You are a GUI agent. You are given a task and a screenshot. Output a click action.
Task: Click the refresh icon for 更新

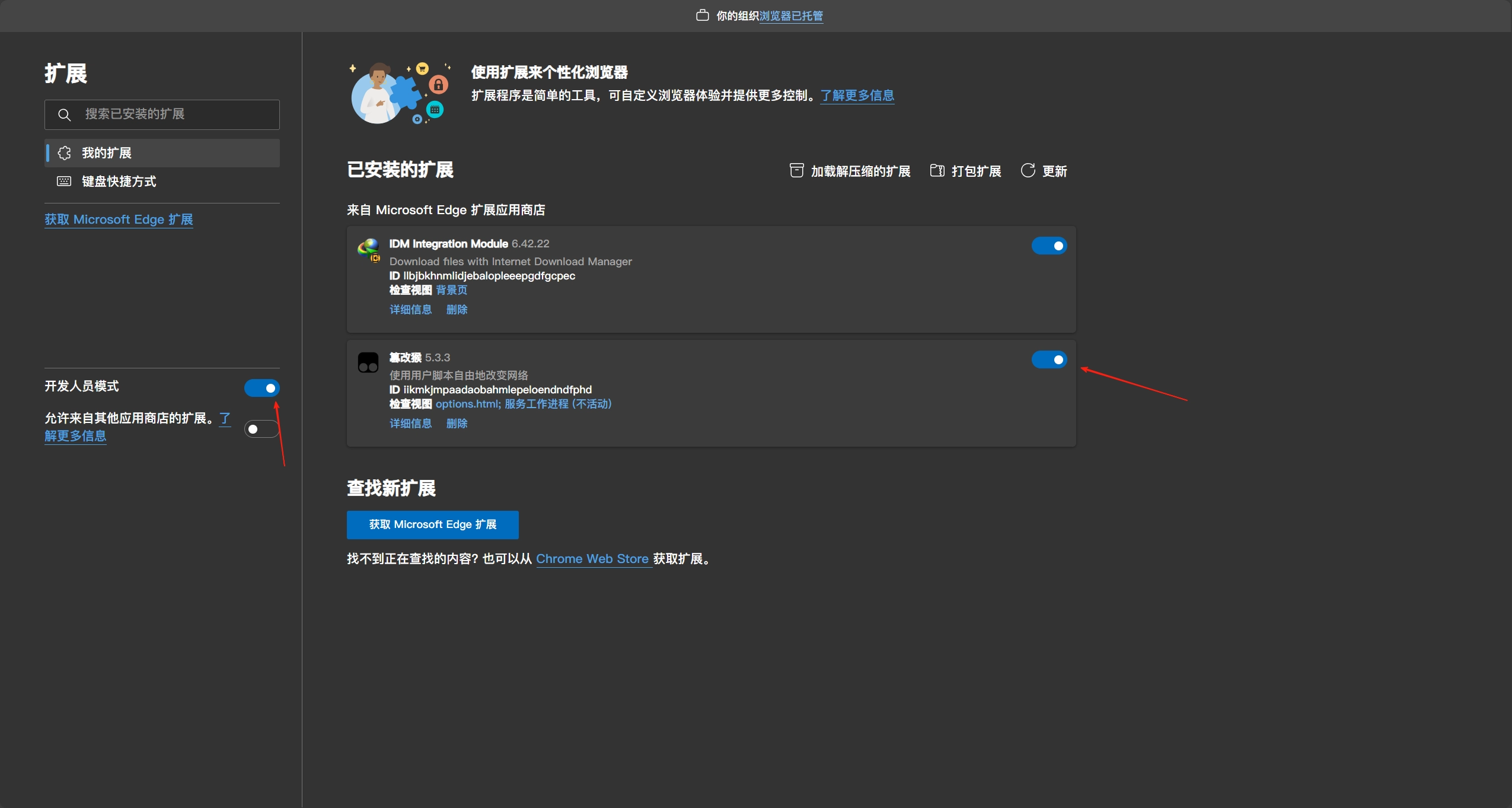1028,171
